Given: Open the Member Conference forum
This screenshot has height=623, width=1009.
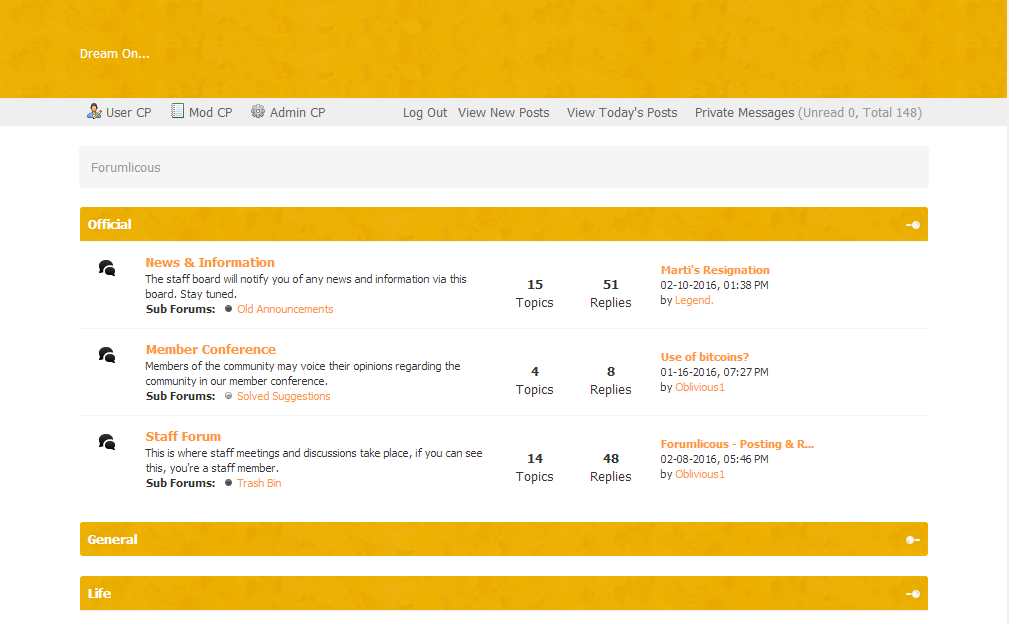Looking at the screenshot, I should [210, 349].
